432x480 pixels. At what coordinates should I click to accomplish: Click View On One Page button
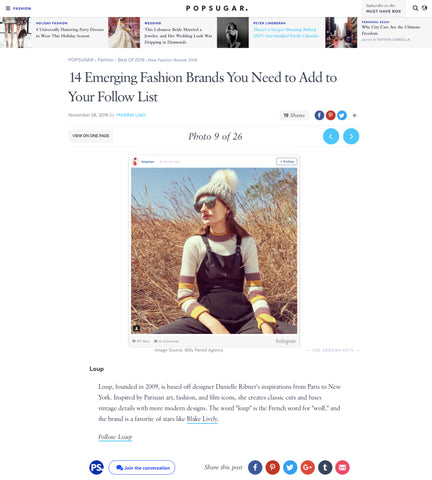click(x=91, y=136)
